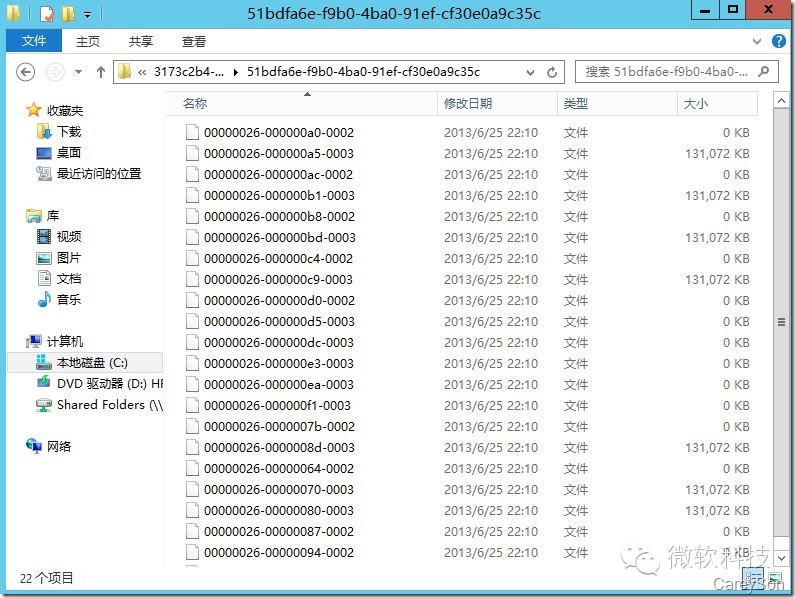Refresh the current folder view
Image resolution: width=795 pixels, height=598 pixels.
click(x=552, y=73)
